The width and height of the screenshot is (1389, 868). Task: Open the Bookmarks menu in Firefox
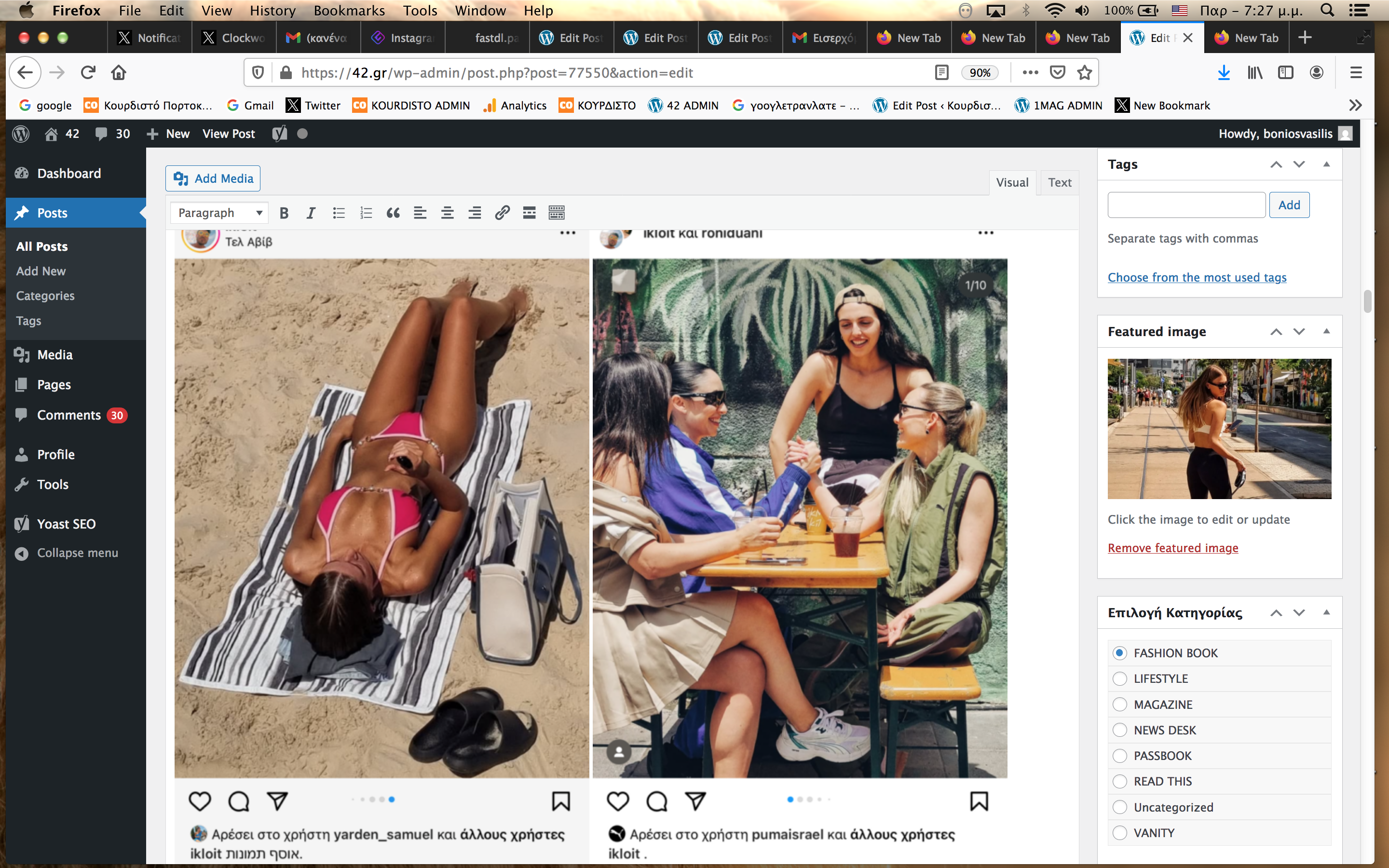pyautogui.click(x=349, y=10)
